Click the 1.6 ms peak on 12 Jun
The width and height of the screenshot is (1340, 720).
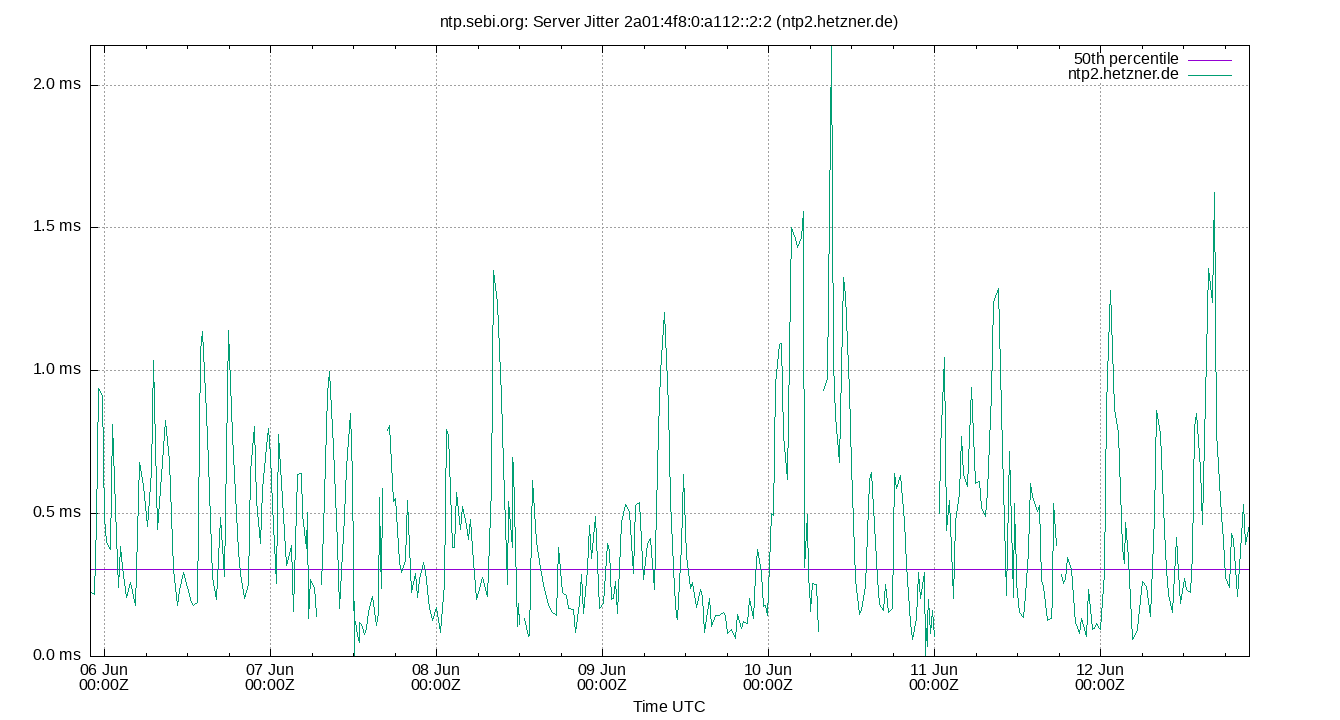tap(1214, 194)
